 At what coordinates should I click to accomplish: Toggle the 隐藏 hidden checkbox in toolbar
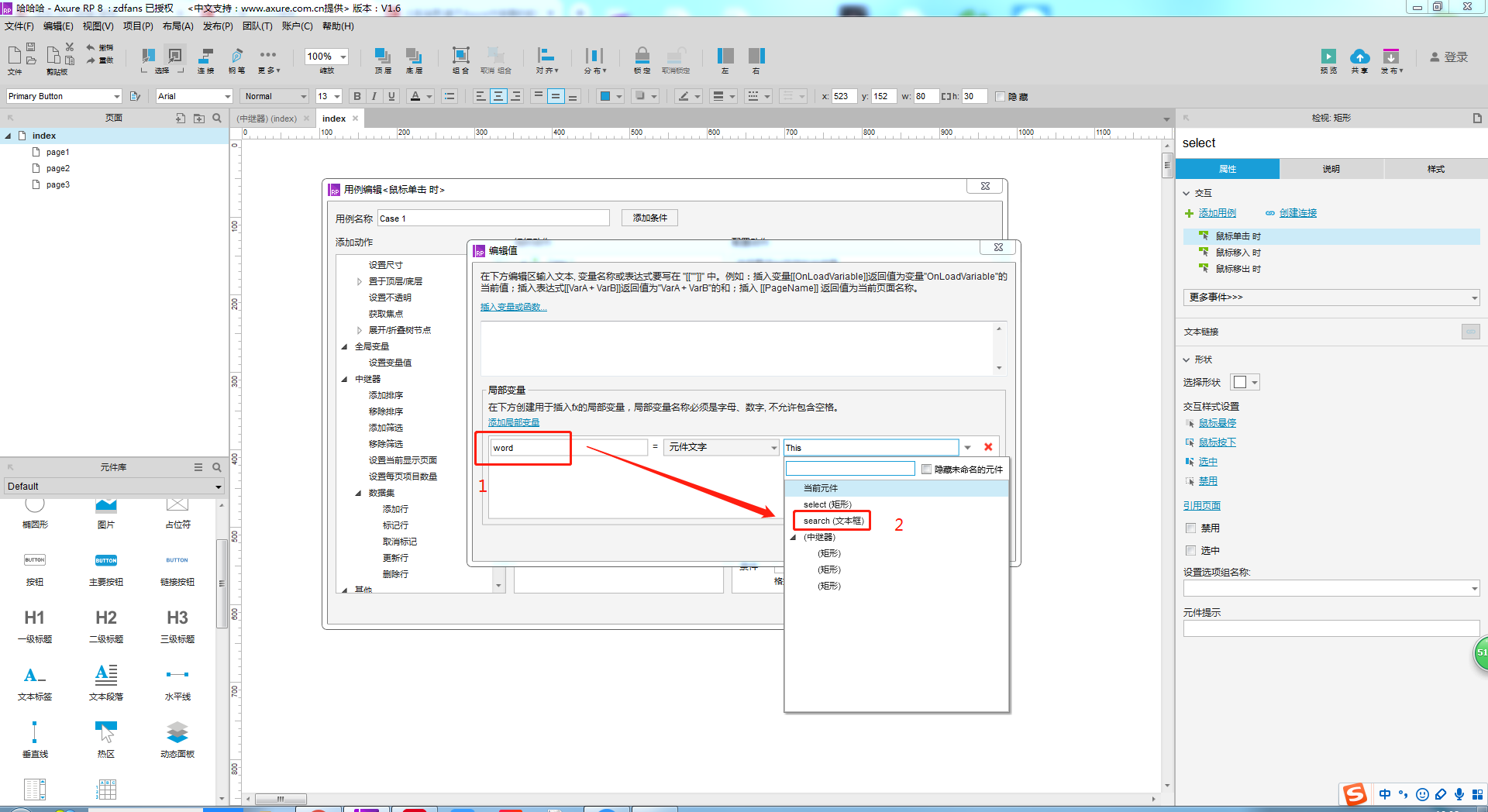point(1001,97)
